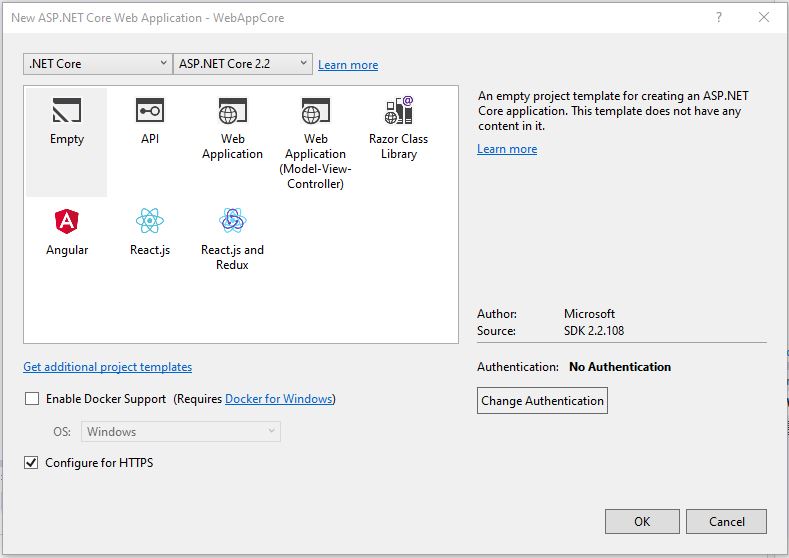Click the Change Authentication button

click(x=542, y=401)
